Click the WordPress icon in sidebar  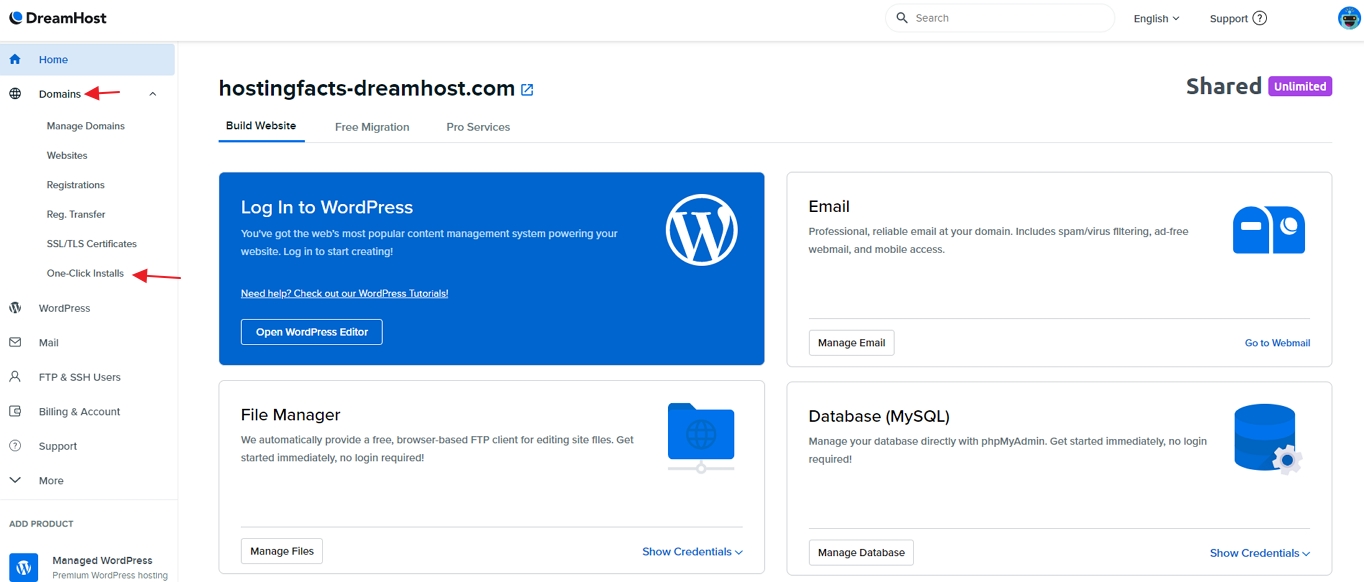tap(15, 308)
